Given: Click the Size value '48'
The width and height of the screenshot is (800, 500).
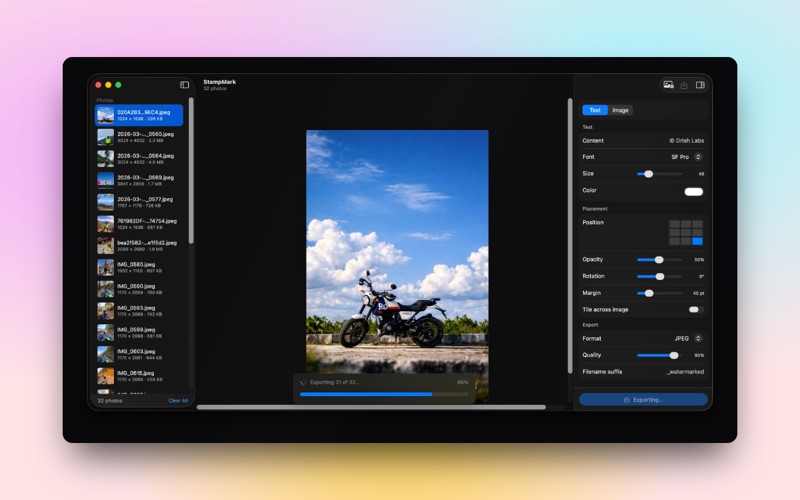Looking at the screenshot, I should pos(701,174).
